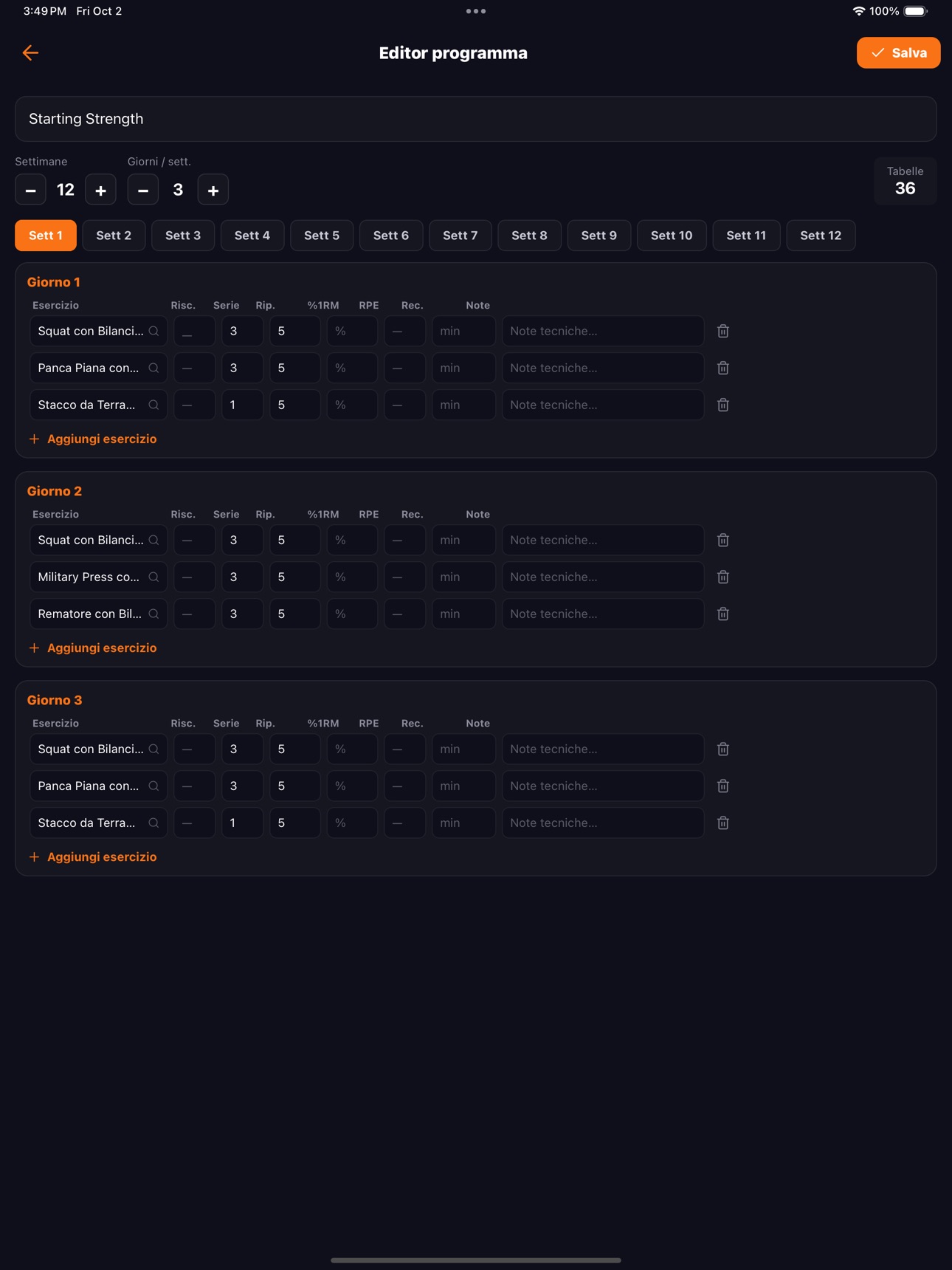The width and height of the screenshot is (952, 1270).
Task: Edit Serie value for Giorno 1 Stacco
Action: pyautogui.click(x=243, y=405)
